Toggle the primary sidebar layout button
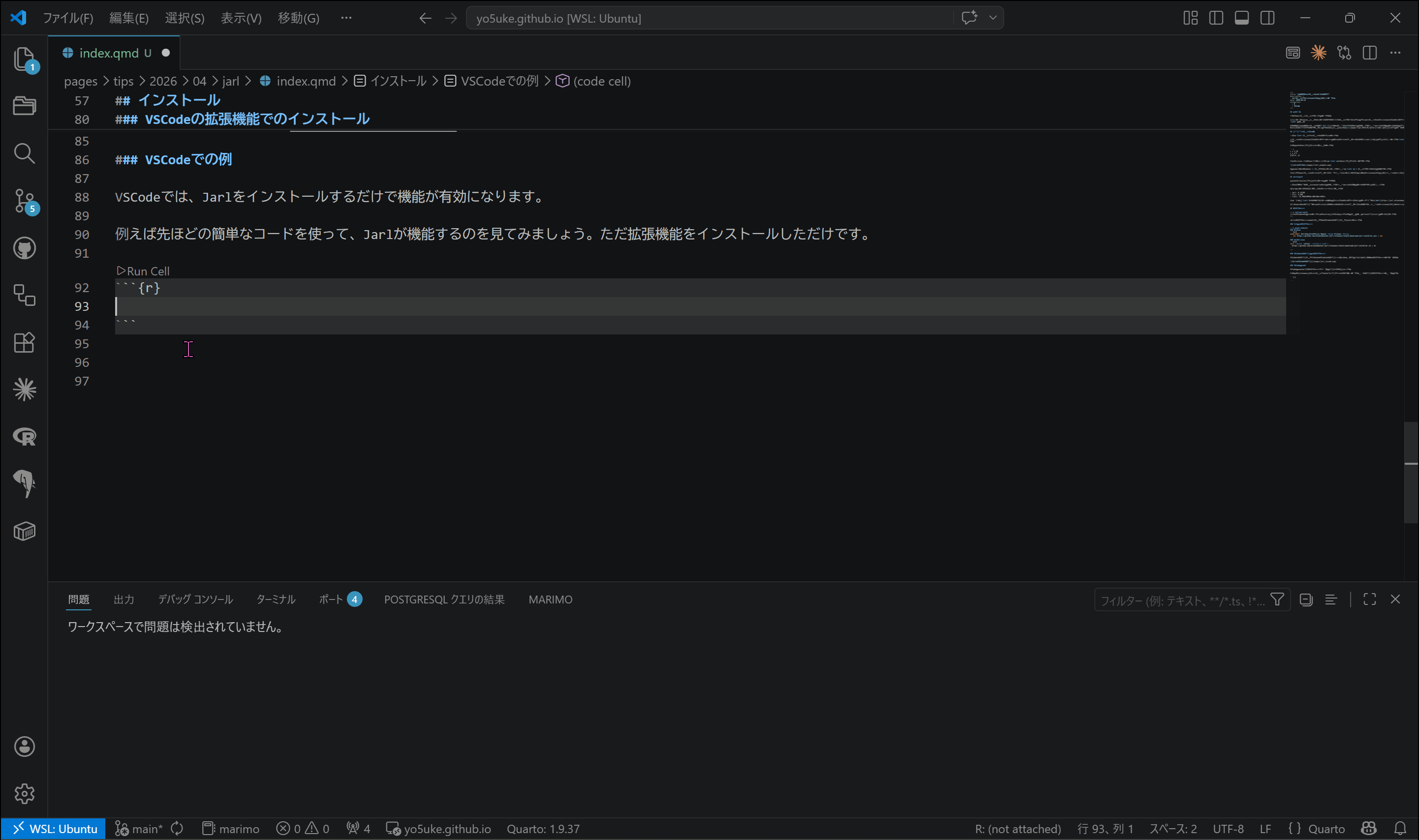1419x840 pixels. click(x=1216, y=18)
